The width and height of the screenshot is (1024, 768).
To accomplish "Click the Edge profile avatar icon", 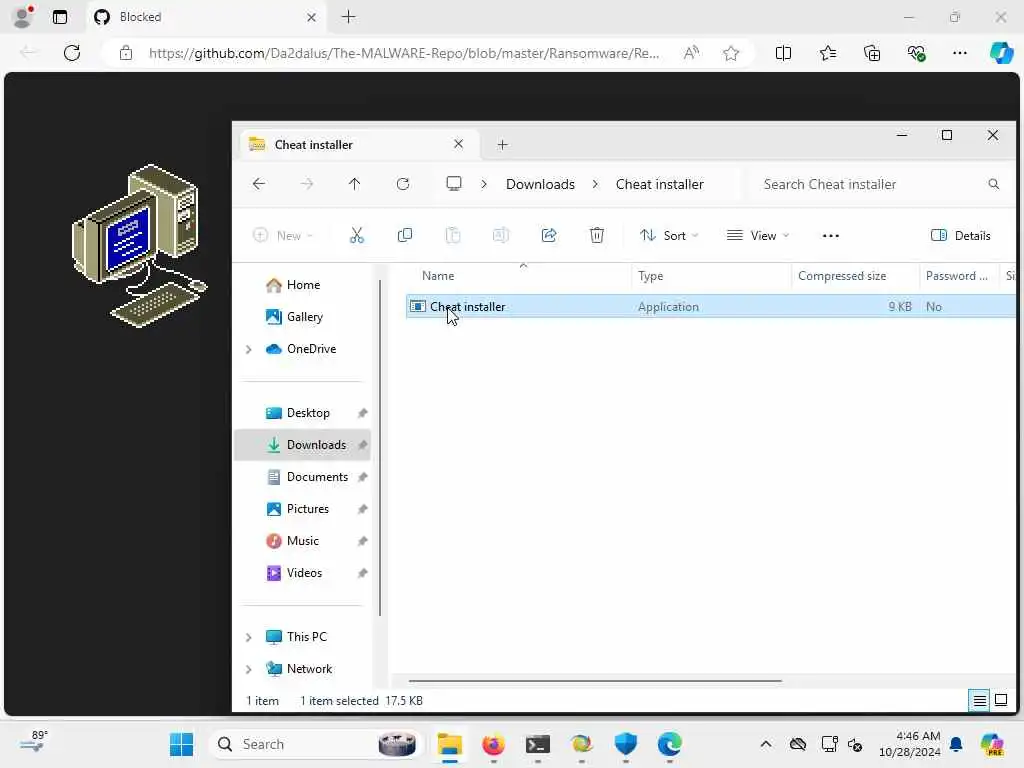I will point(23,17).
